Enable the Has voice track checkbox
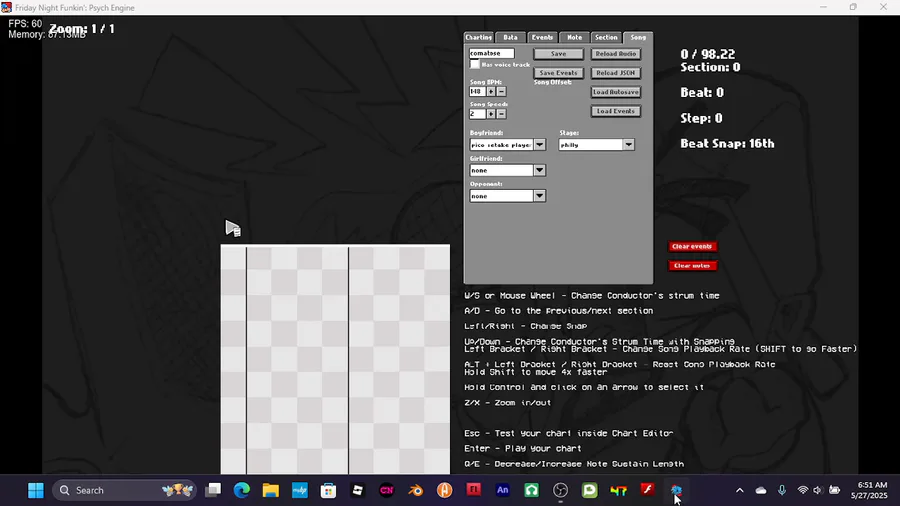The image size is (900, 506). [474, 65]
